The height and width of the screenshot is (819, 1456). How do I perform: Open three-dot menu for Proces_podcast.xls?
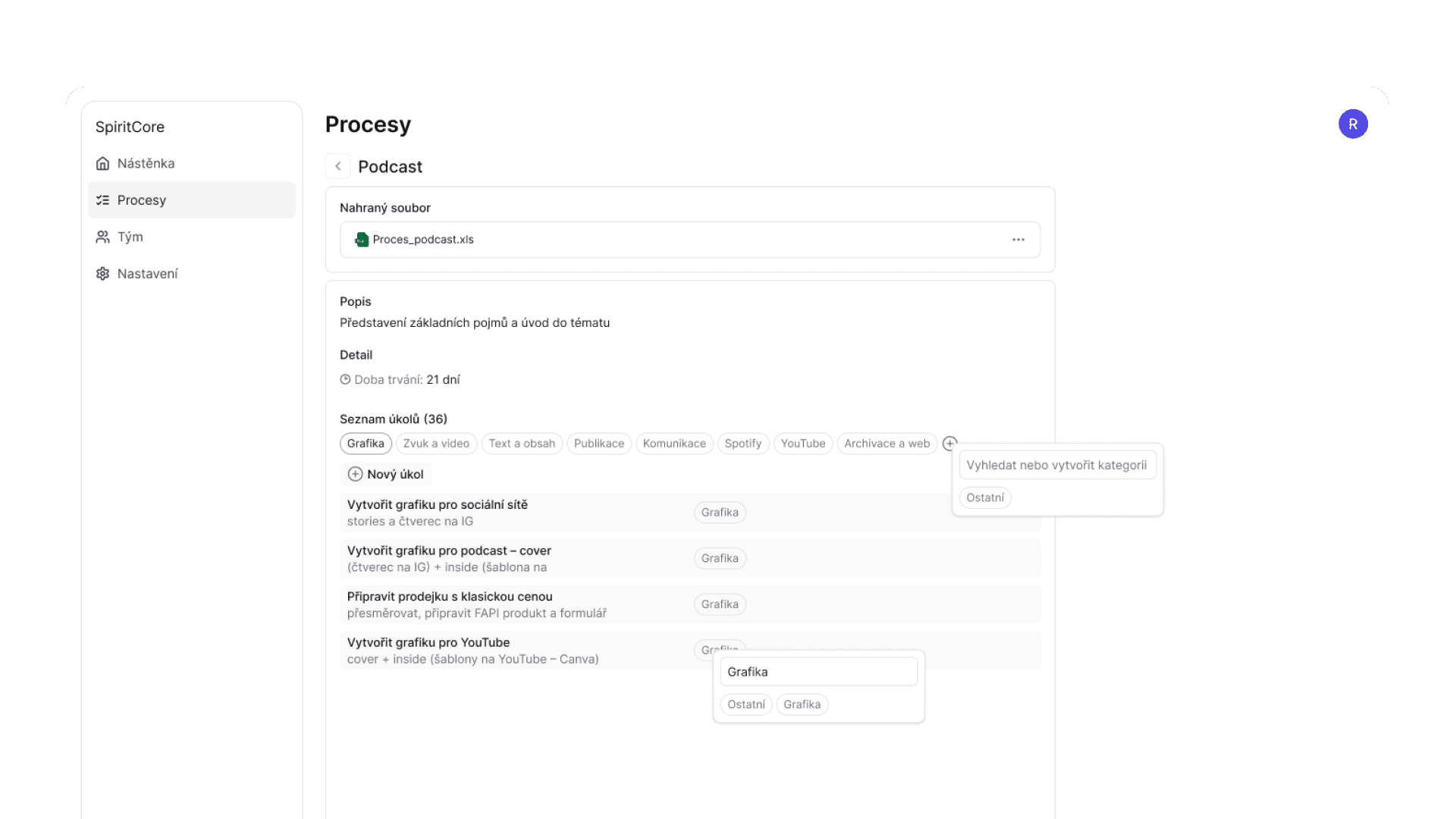point(1018,240)
